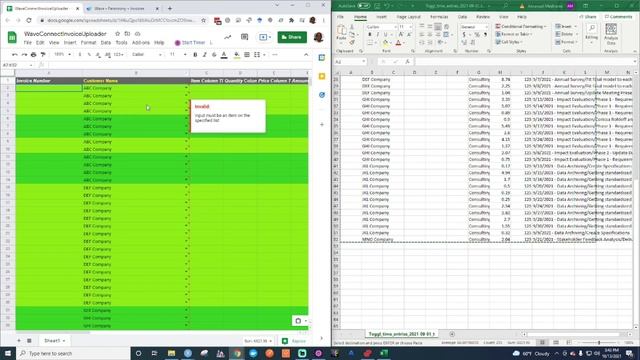Open text color picker in Google Sheets
640x360 pixels.
point(224,55)
